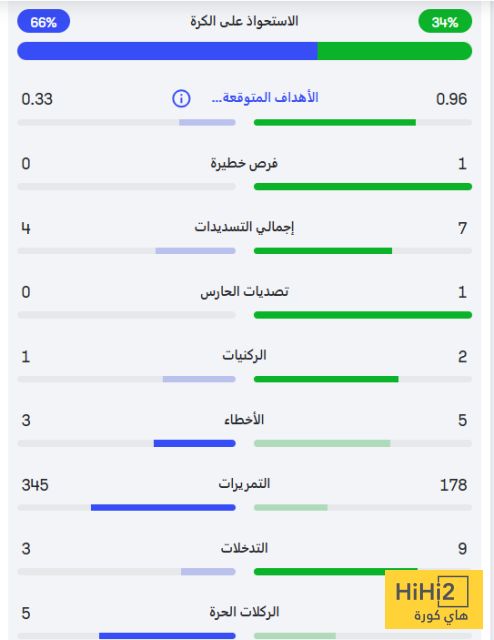
Task: Click the HiHi2 هاي كورة logo
Action: point(434,599)
